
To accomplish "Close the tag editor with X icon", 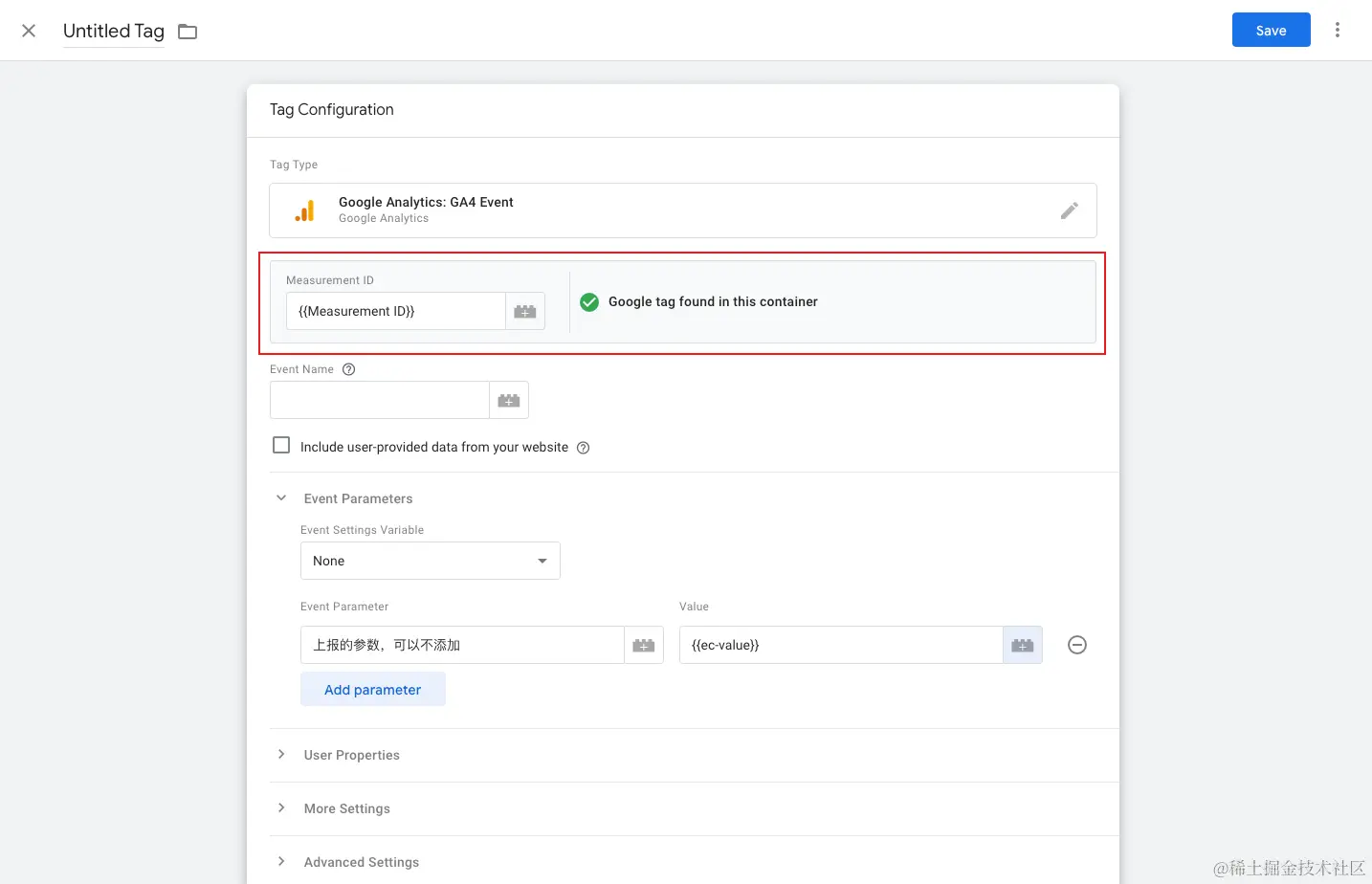I will tap(29, 31).
